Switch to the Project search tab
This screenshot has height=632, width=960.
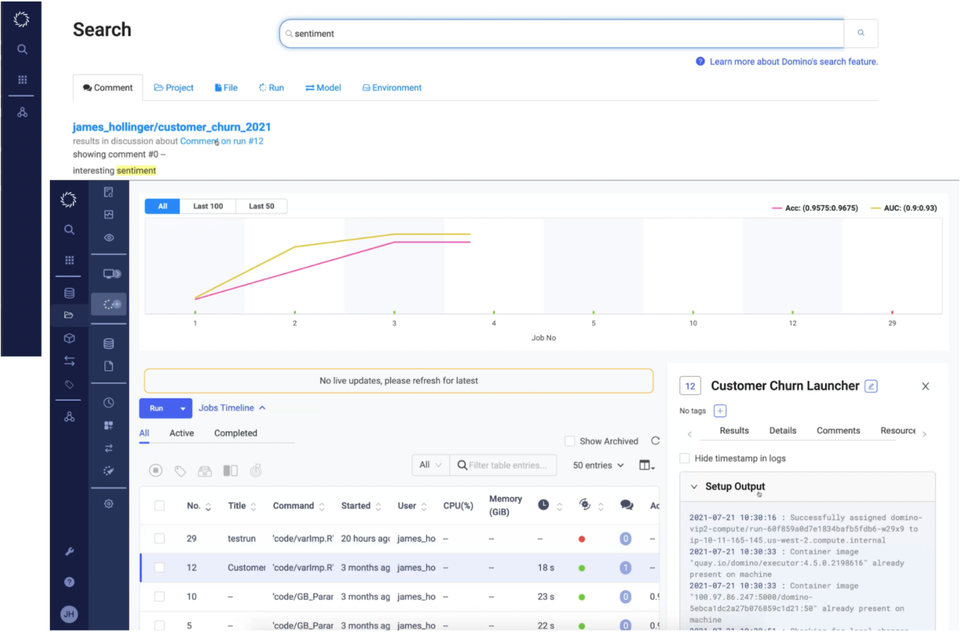[x=174, y=88]
